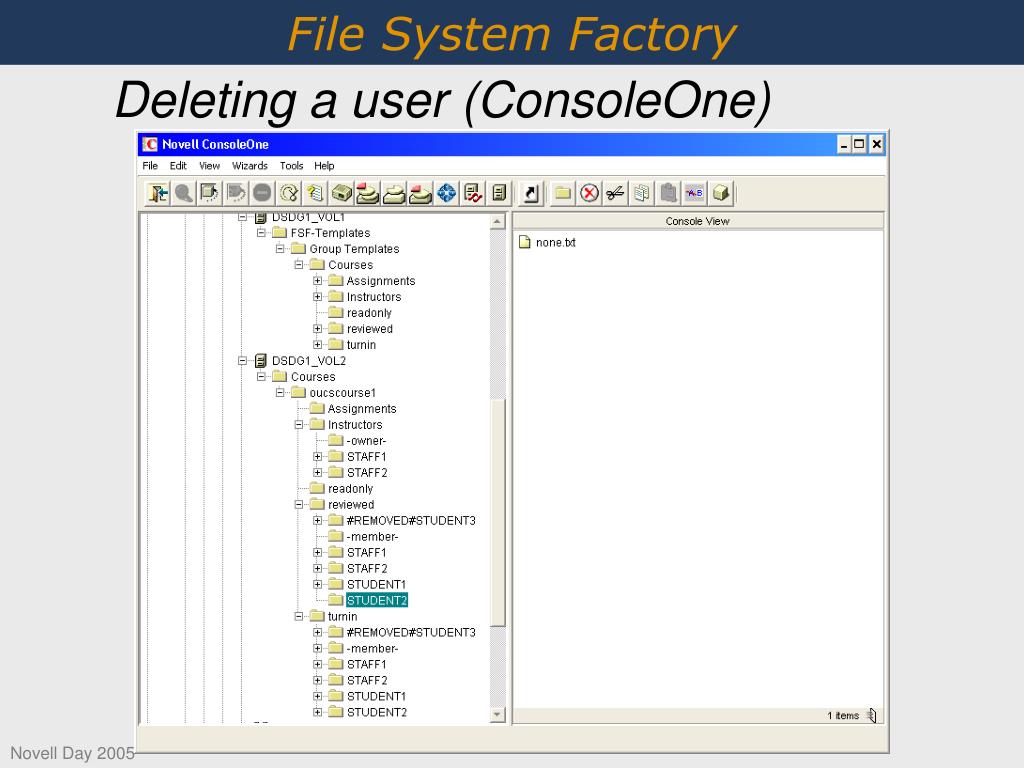Click the cabinet icon left of shortcut arrow
This screenshot has height=768, width=1024.
[499, 193]
